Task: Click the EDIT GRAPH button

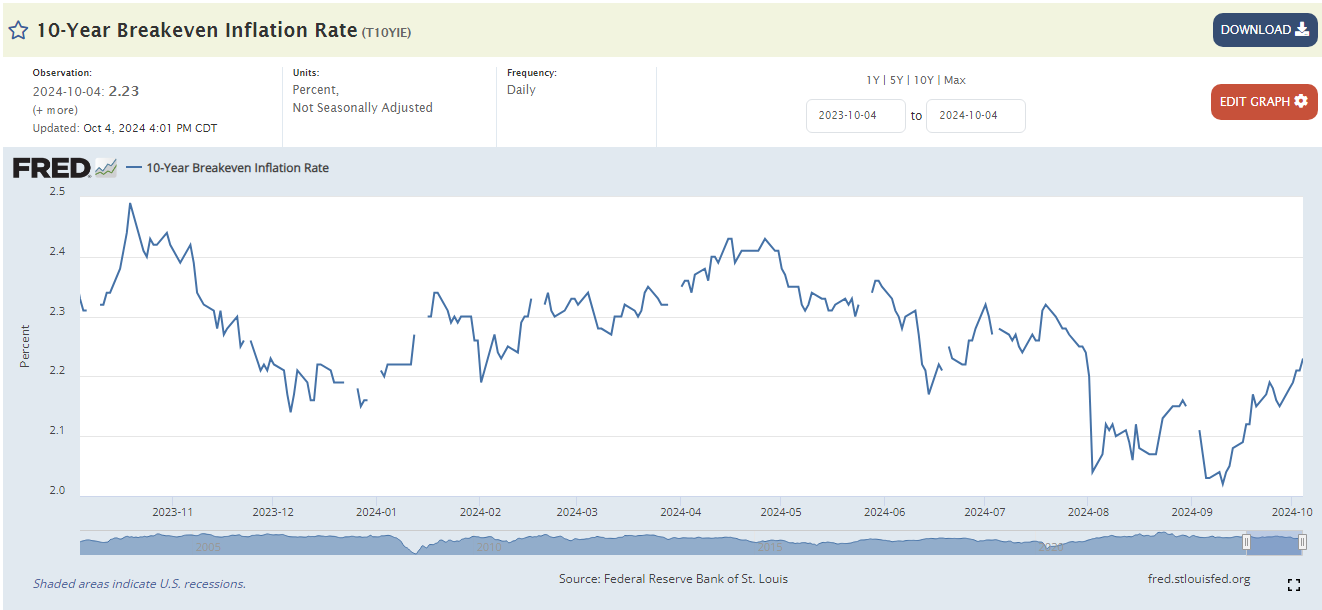Action: [1264, 102]
